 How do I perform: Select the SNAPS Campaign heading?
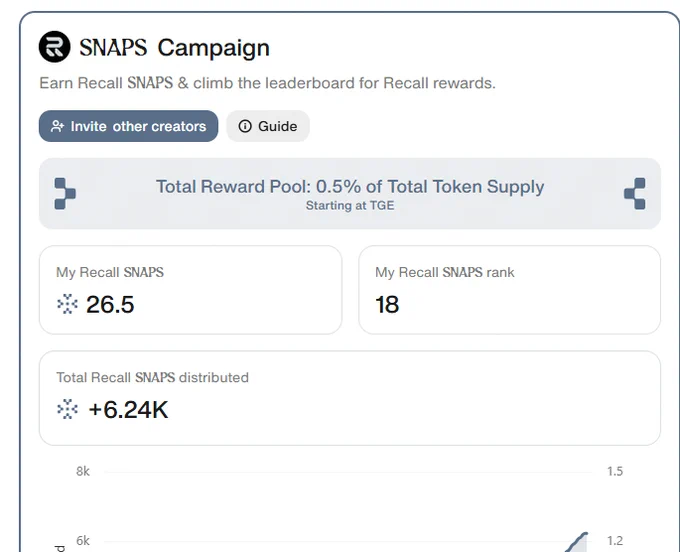coord(174,47)
